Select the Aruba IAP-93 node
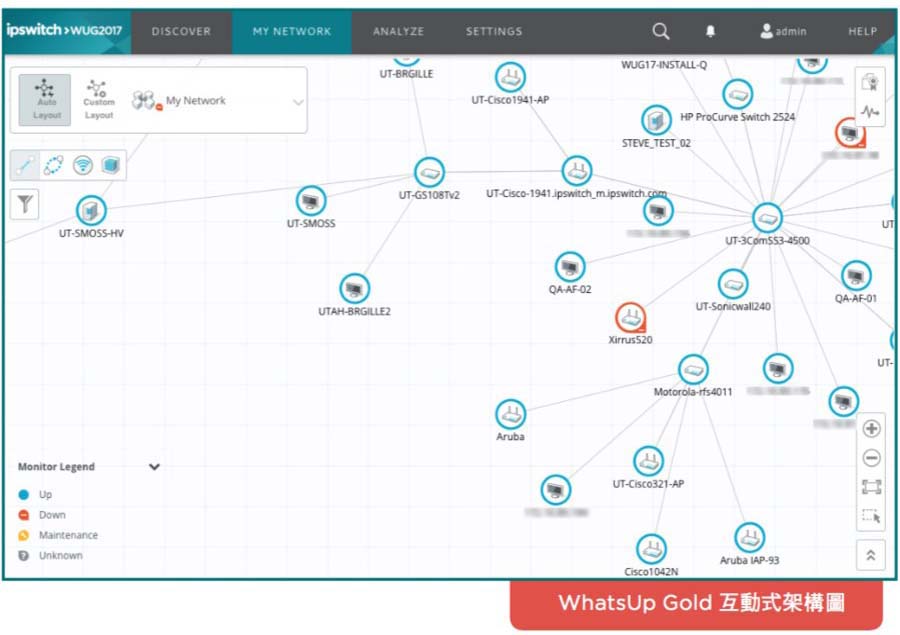 pos(750,538)
